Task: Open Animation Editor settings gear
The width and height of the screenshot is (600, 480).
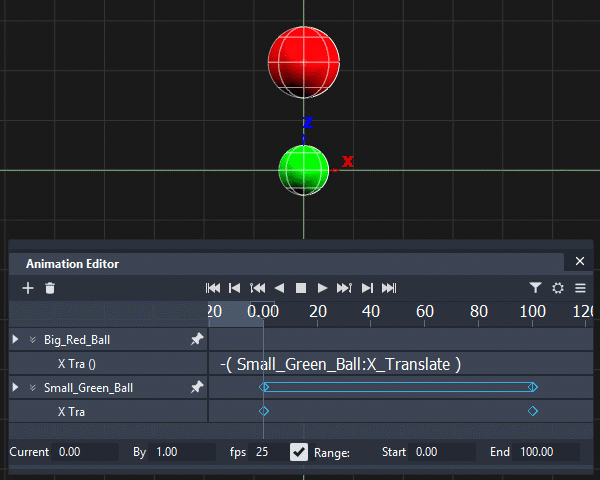Action: (x=558, y=288)
